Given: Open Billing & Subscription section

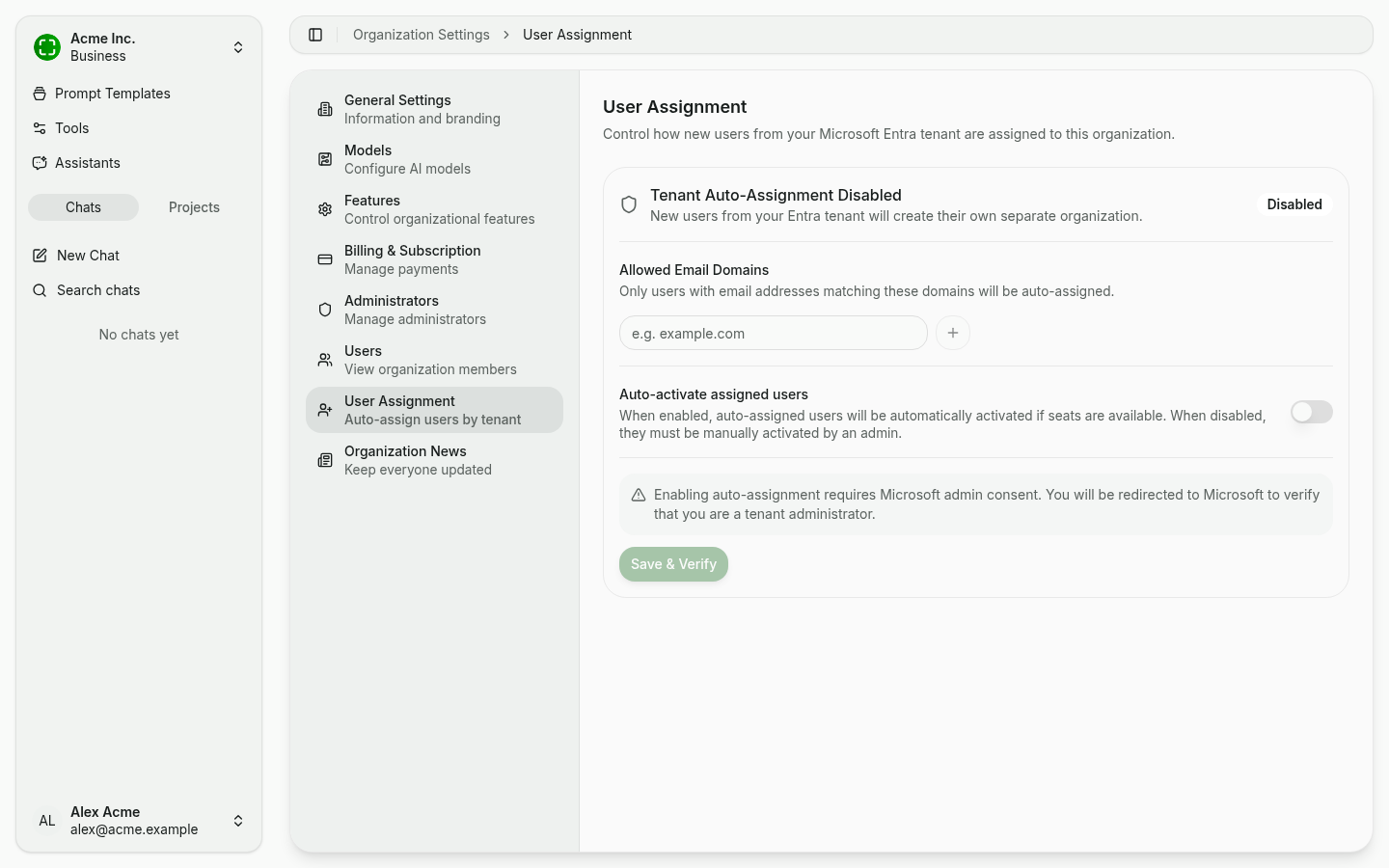Looking at the screenshot, I should click(x=434, y=259).
